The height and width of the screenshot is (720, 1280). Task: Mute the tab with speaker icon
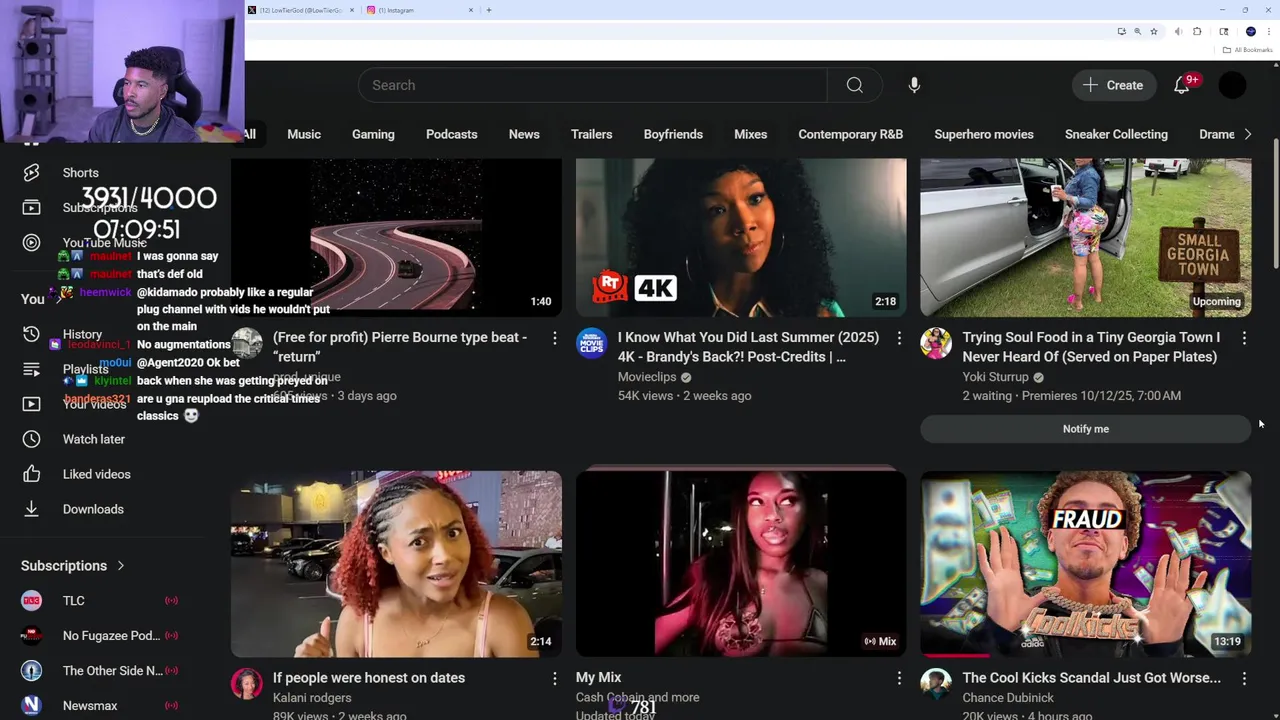[1179, 31]
